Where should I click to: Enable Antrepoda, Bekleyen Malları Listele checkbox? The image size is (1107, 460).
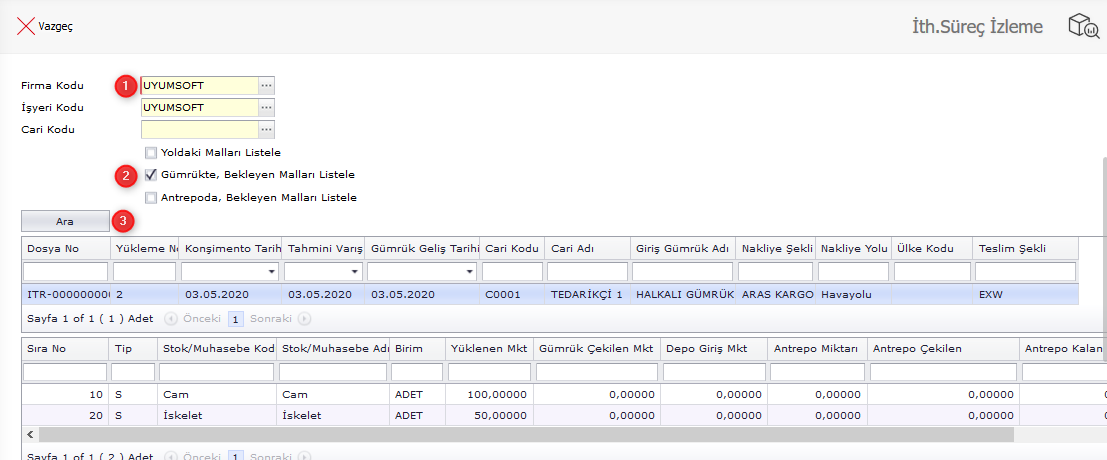[151, 197]
